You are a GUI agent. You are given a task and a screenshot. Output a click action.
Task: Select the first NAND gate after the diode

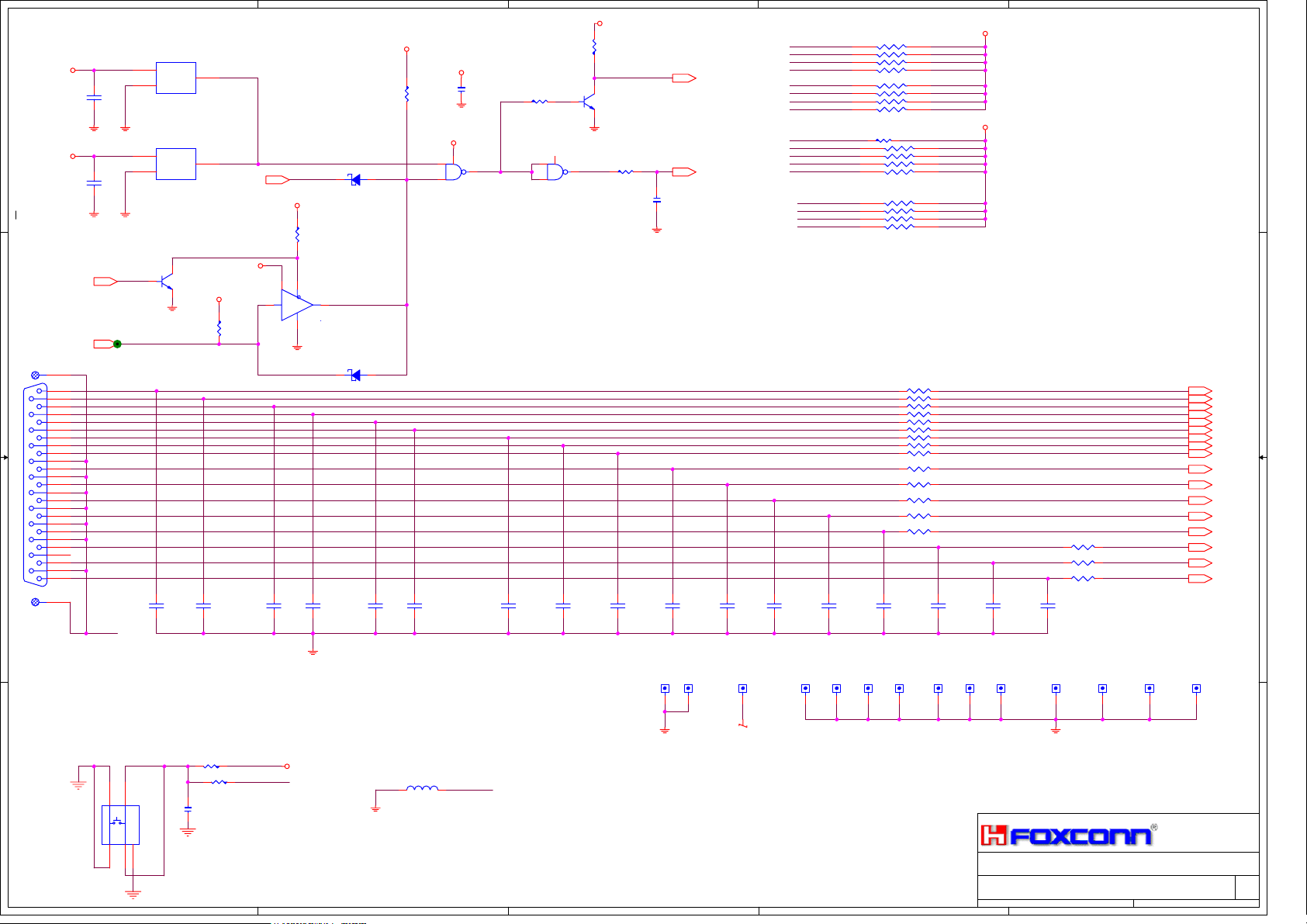[x=455, y=171]
